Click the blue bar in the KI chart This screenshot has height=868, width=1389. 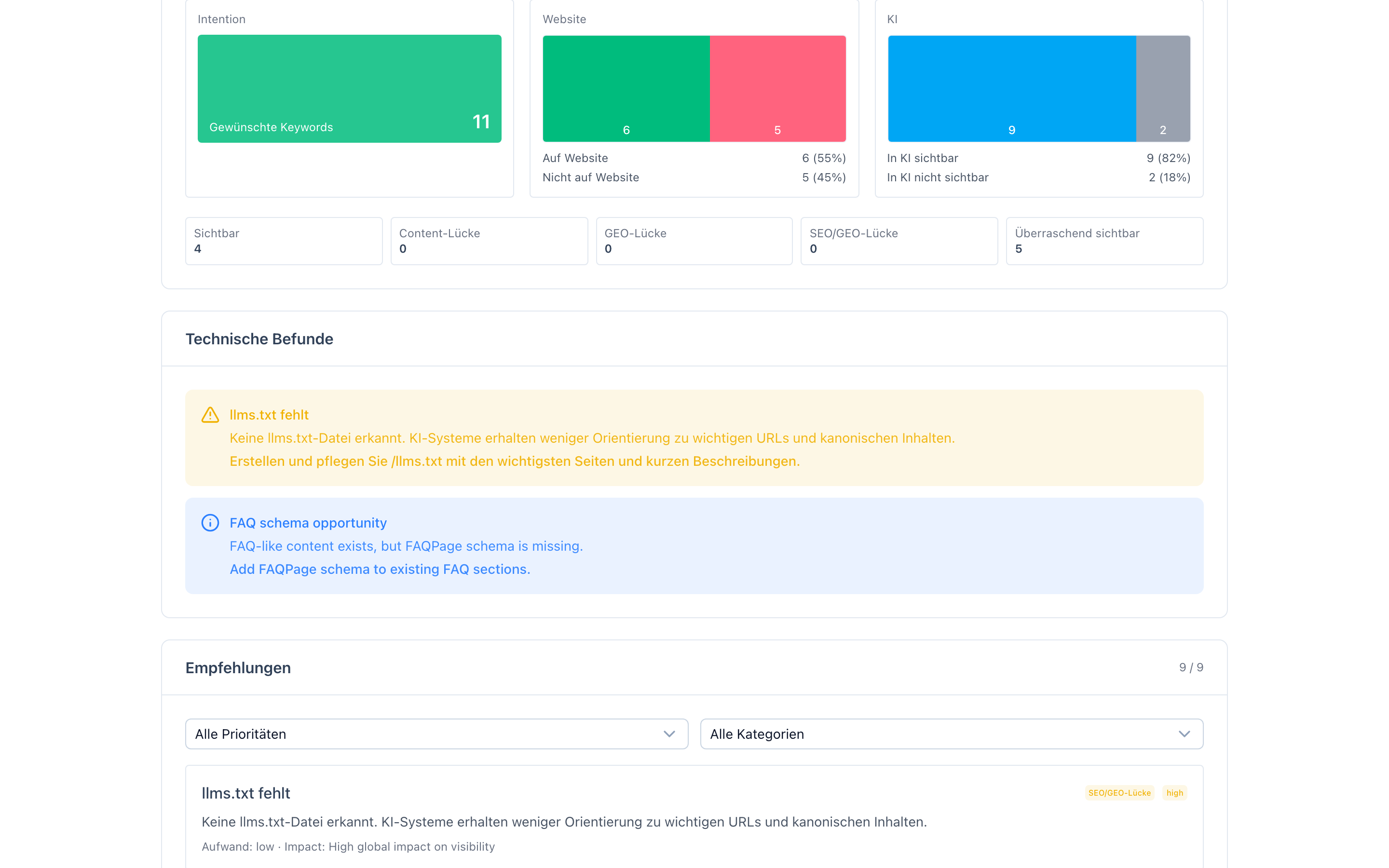coord(1011,88)
